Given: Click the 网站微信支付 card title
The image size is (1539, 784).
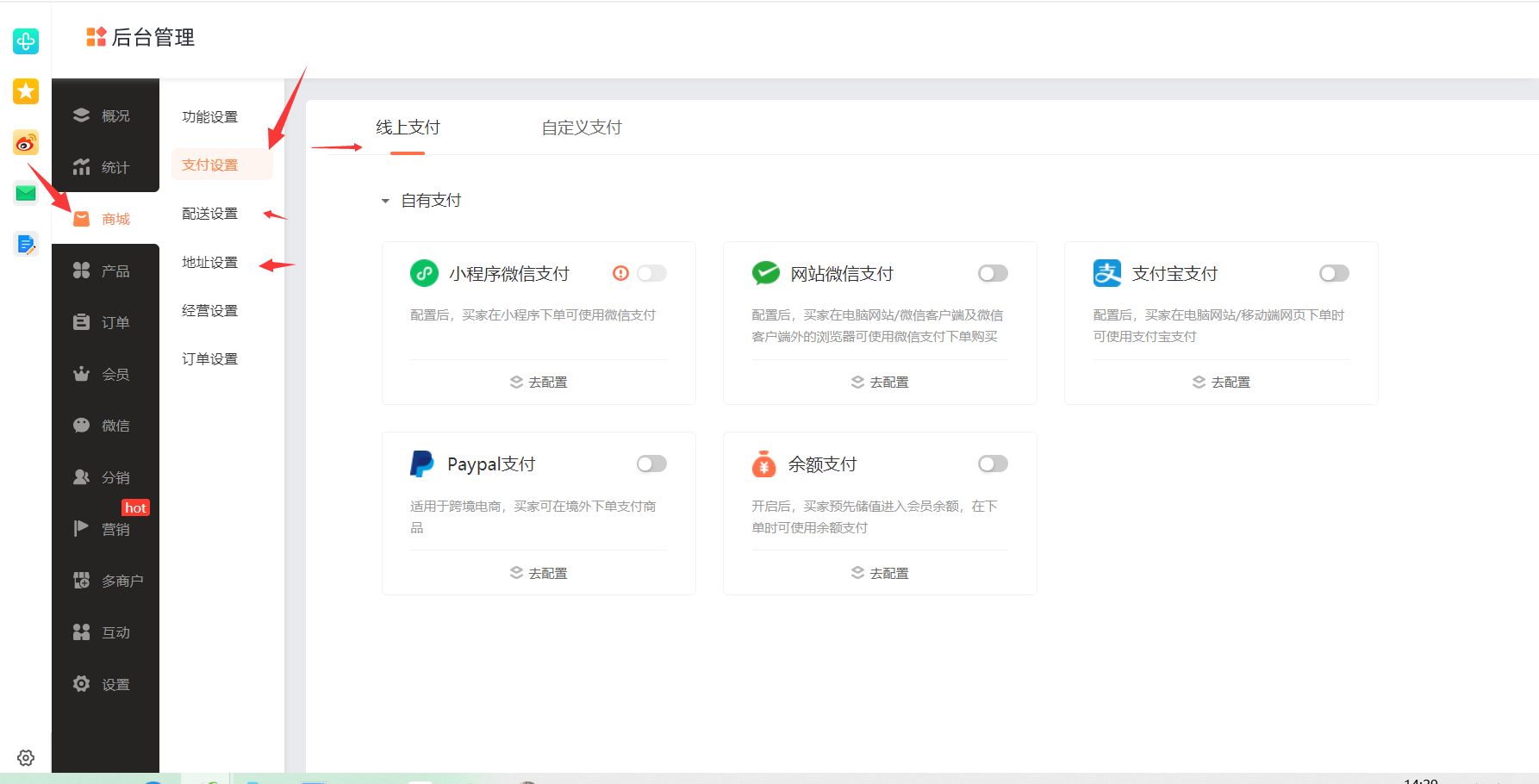Looking at the screenshot, I should (x=842, y=274).
